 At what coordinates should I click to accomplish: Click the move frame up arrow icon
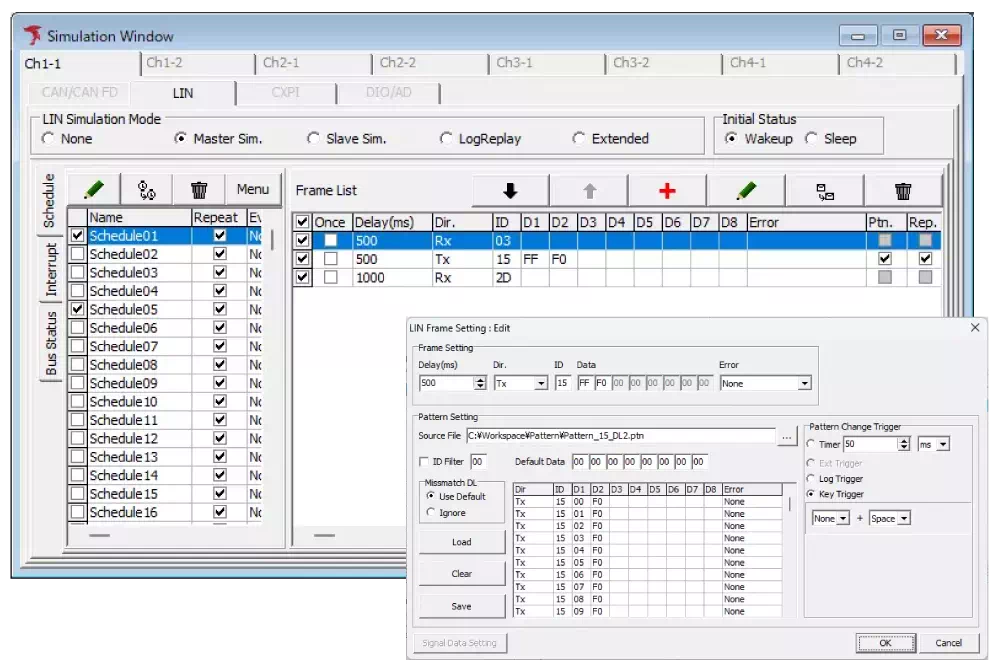pos(589,191)
